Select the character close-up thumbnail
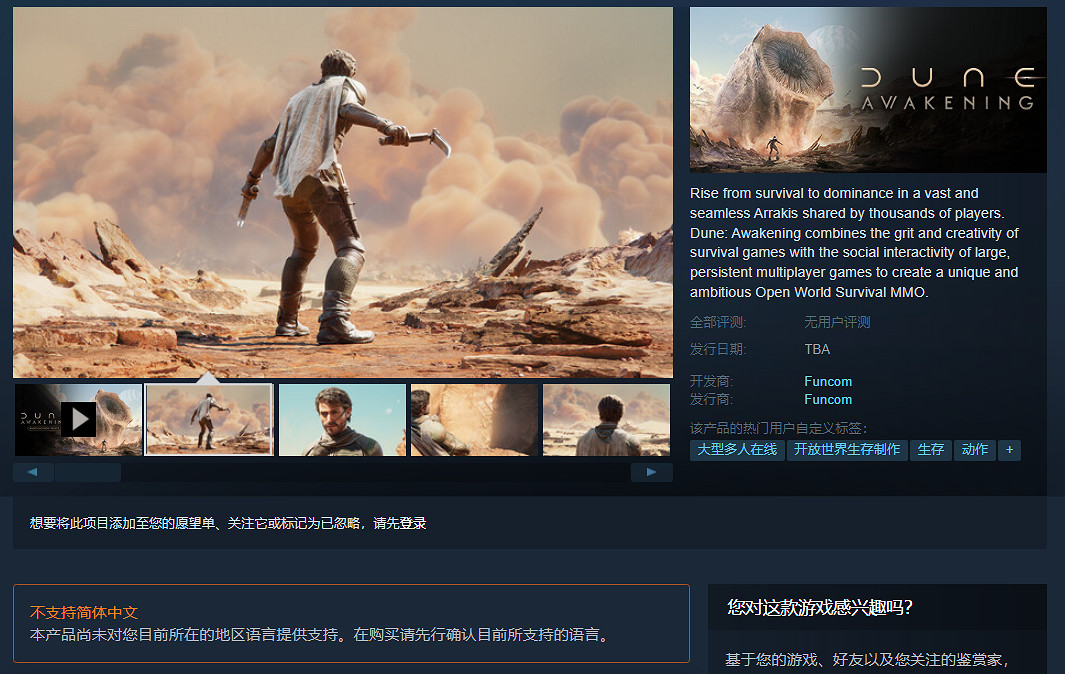The width and height of the screenshot is (1065, 674). click(x=342, y=419)
